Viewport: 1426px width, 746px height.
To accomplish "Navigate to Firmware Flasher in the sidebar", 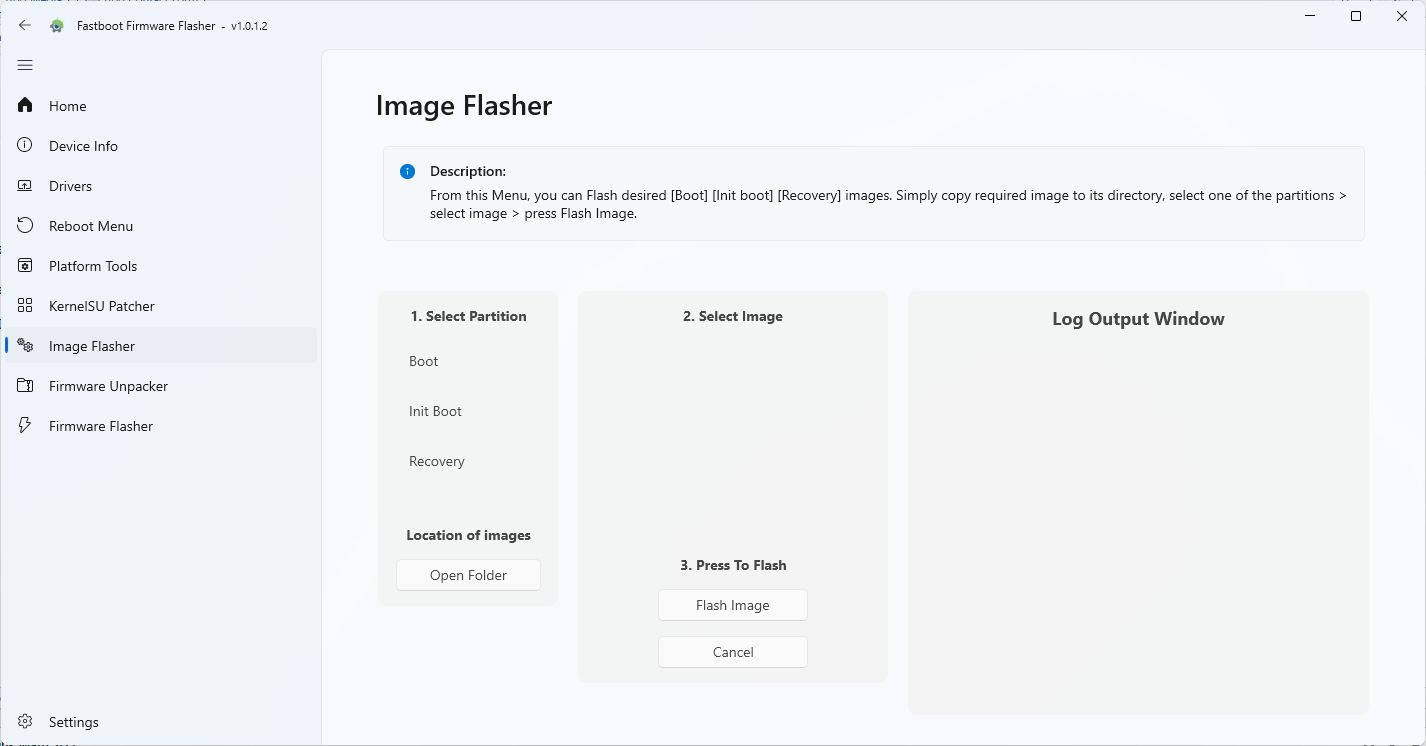I will pyautogui.click(x=99, y=425).
